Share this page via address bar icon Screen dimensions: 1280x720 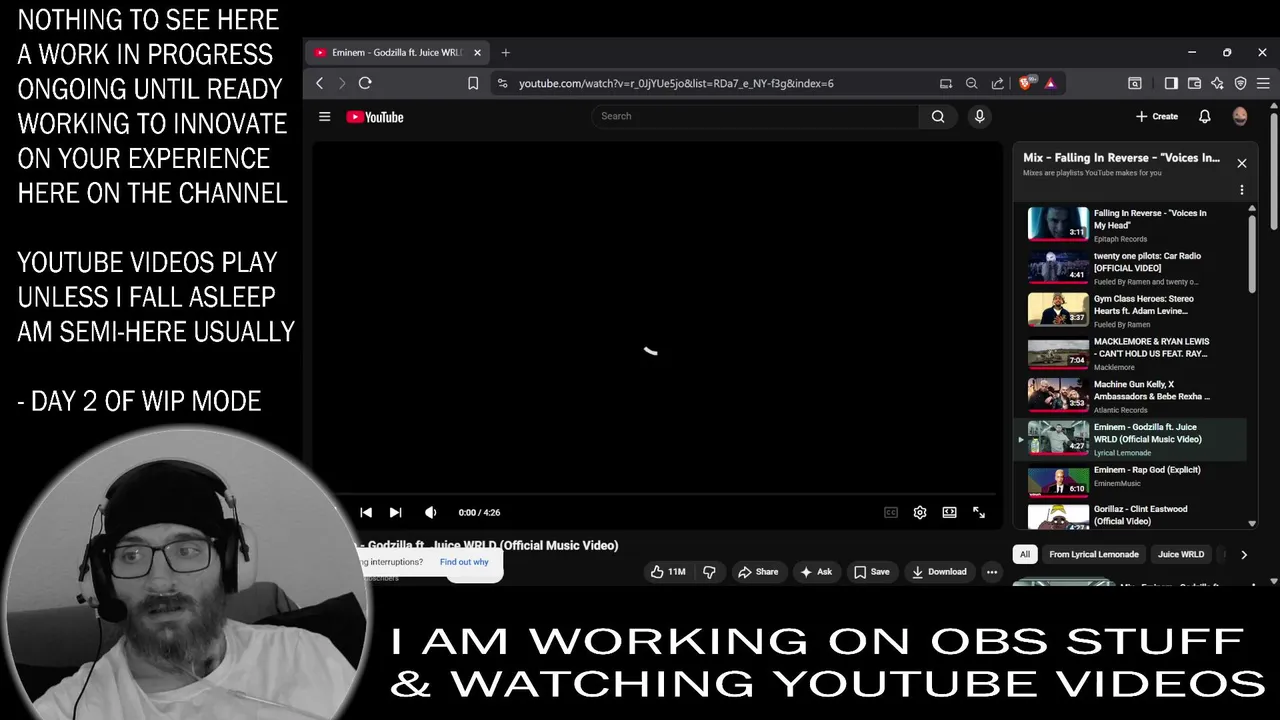point(998,84)
